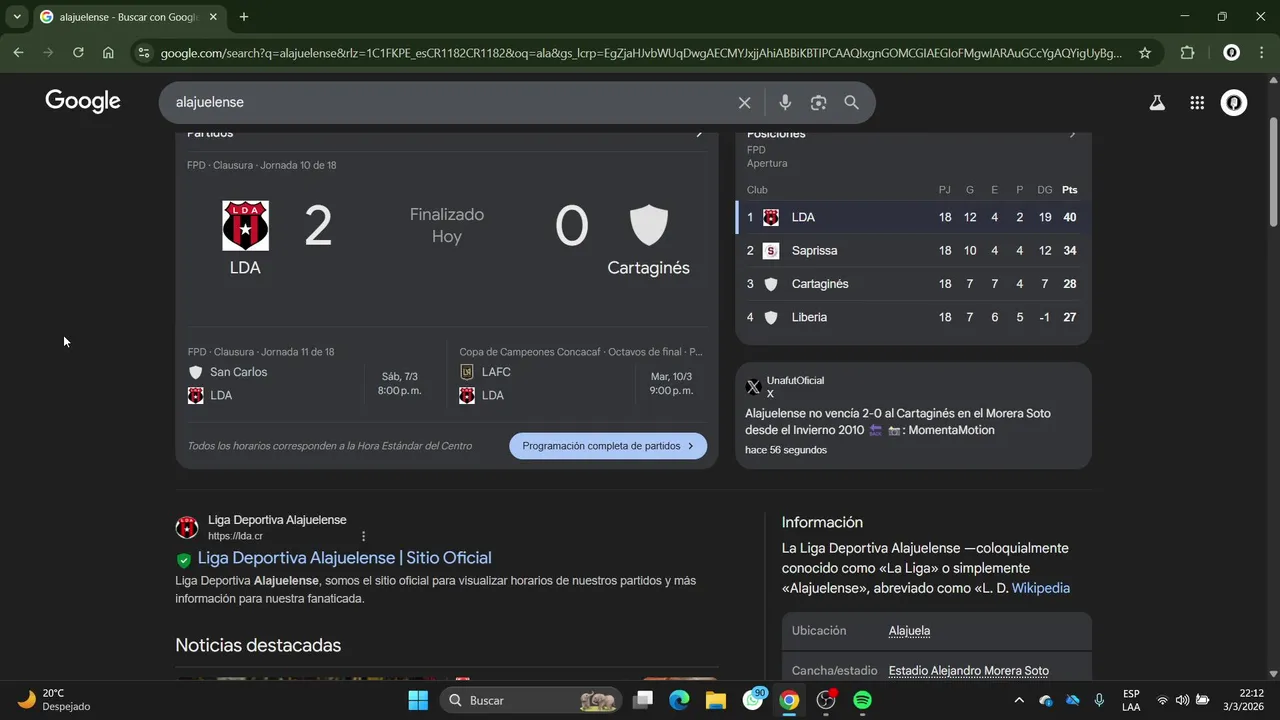Open Spotify from taskbar

863,700
